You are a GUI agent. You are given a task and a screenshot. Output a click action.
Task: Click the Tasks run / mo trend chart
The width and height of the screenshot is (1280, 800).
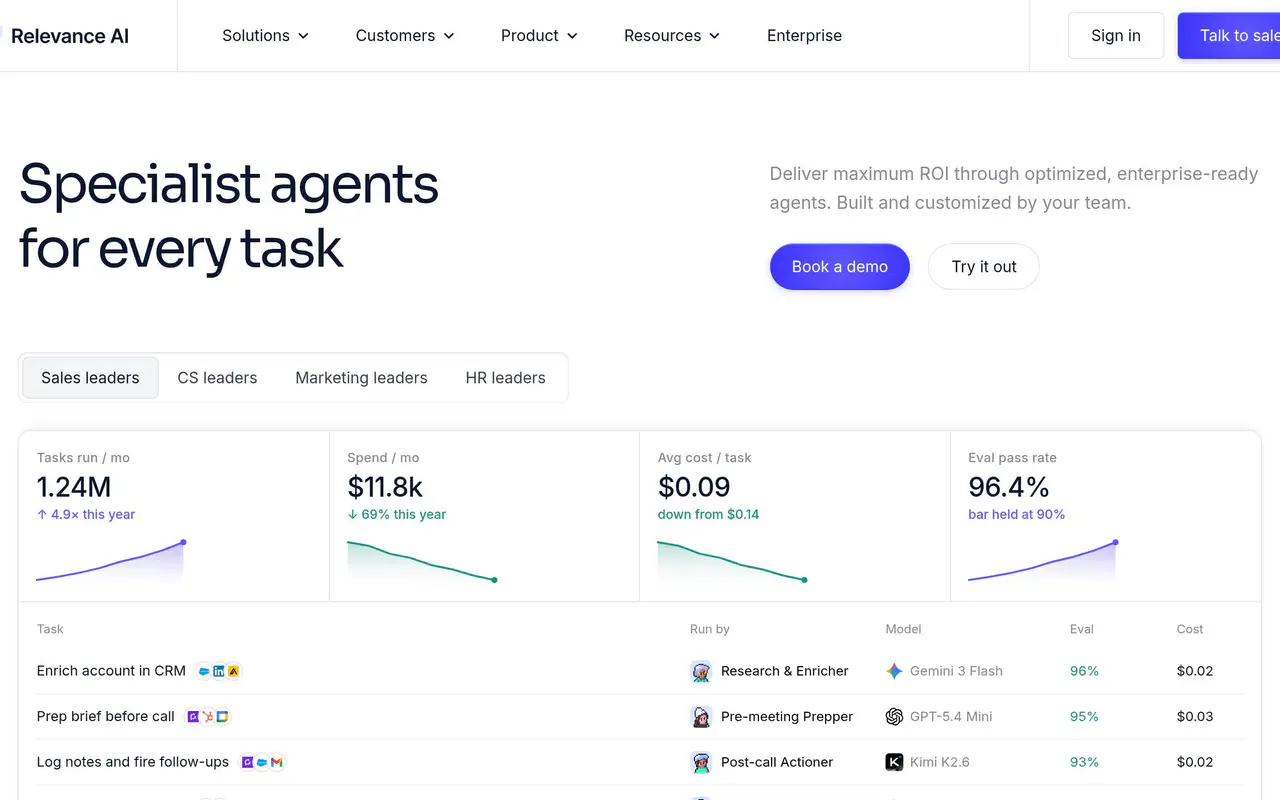coord(111,561)
